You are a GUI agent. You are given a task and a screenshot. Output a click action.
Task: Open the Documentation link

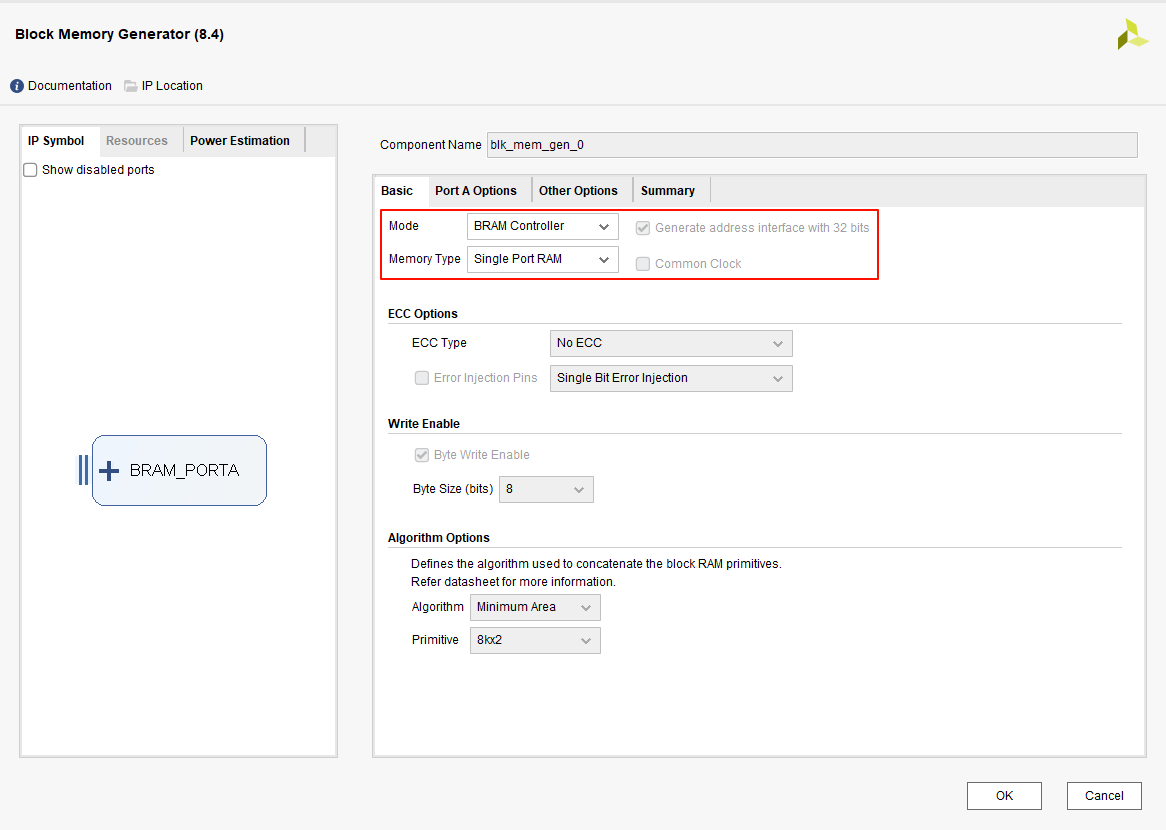70,86
